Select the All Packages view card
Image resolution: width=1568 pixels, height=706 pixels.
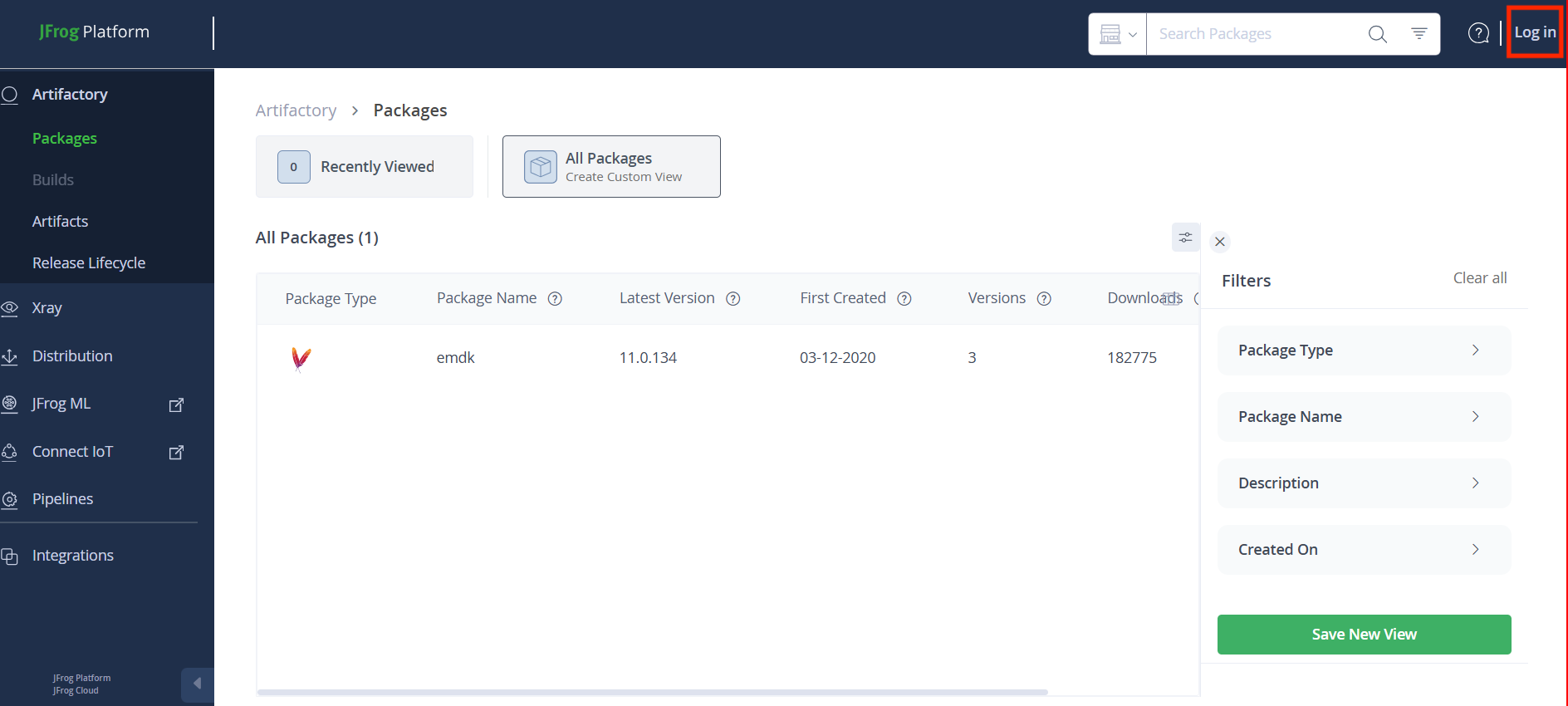coord(611,166)
